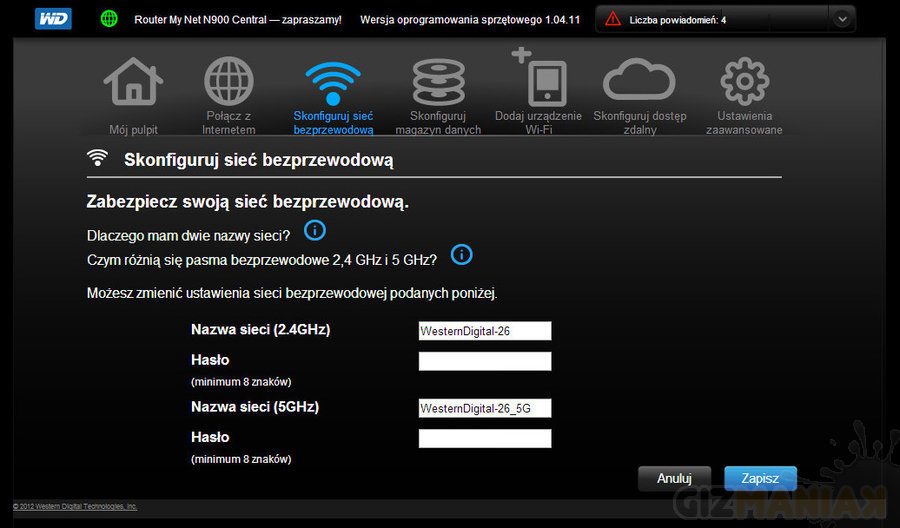Open the Mój pulpit home icon

pyautogui.click(x=133, y=83)
